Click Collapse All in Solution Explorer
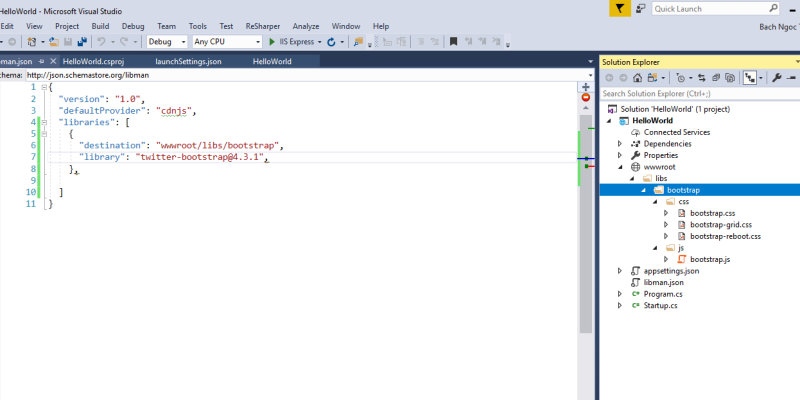 point(716,77)
